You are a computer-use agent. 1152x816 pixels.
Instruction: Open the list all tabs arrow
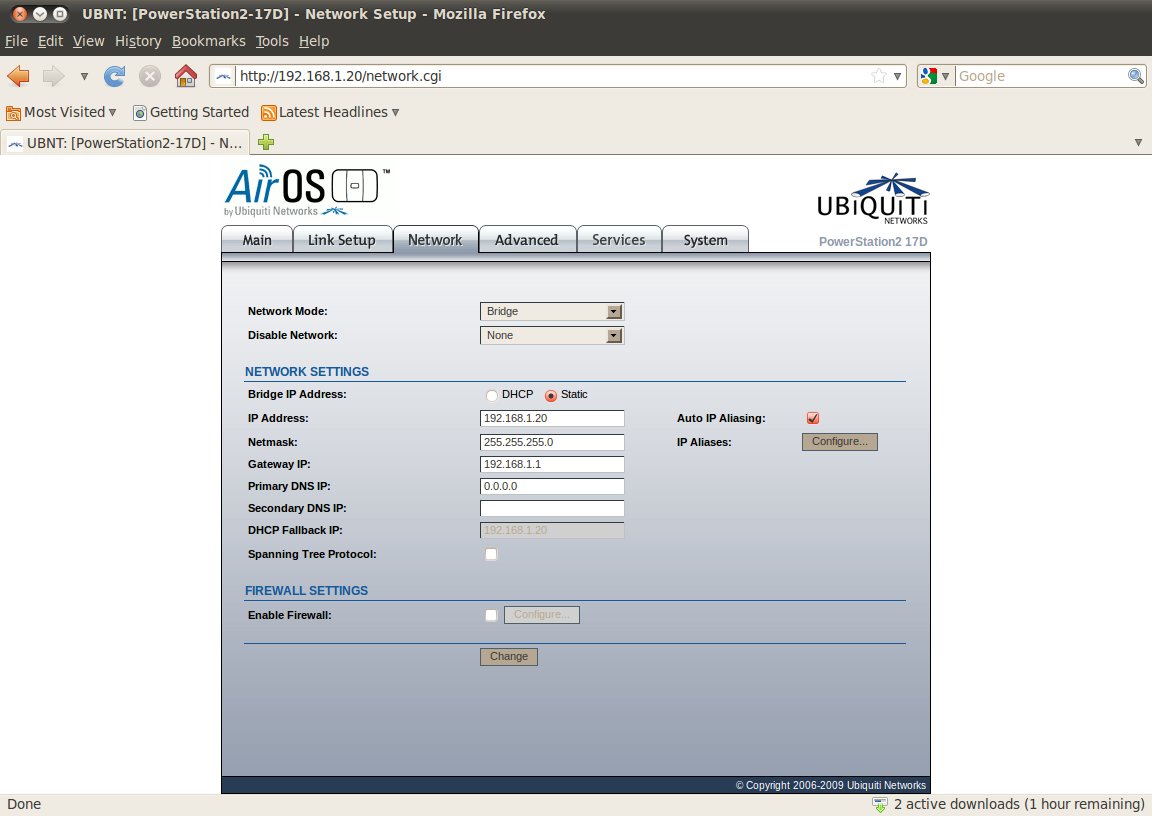click(x=1138, y=142)
